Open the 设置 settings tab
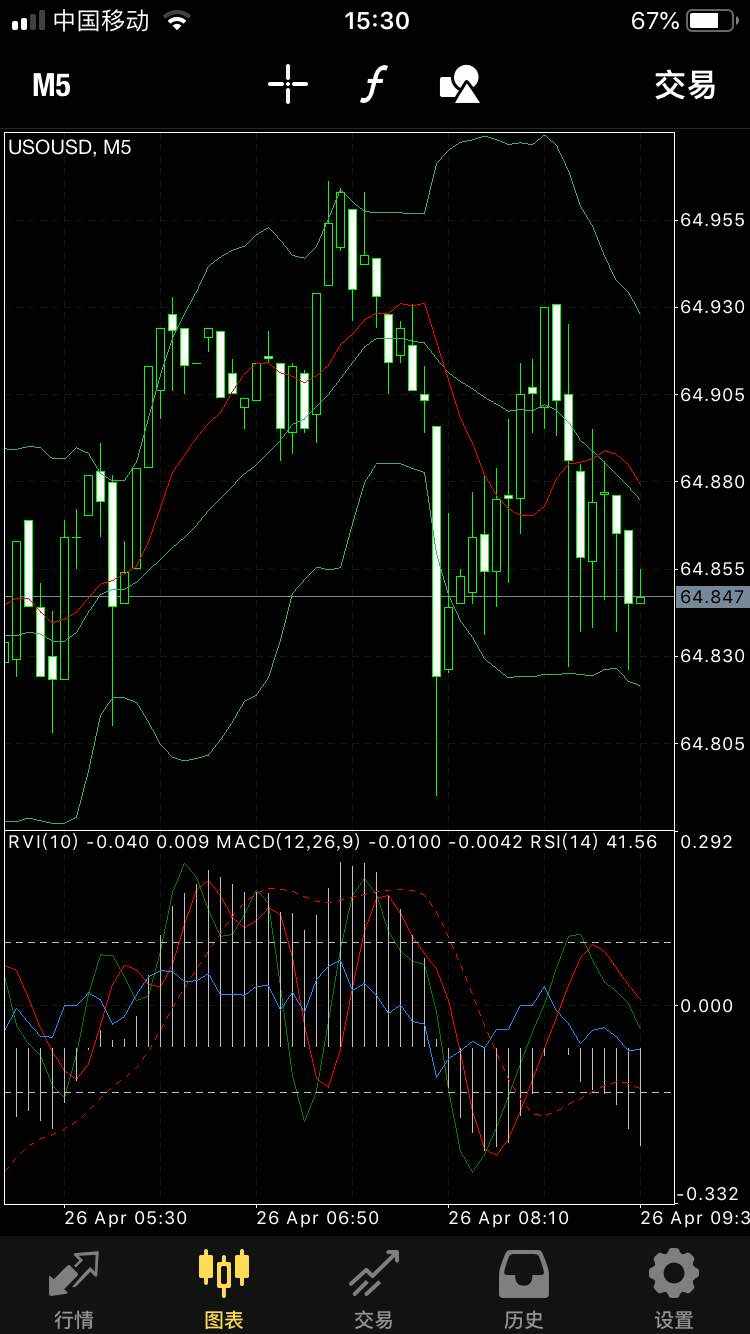The height and width of the screenshot is (1334, 750). tap(674, 1287)
